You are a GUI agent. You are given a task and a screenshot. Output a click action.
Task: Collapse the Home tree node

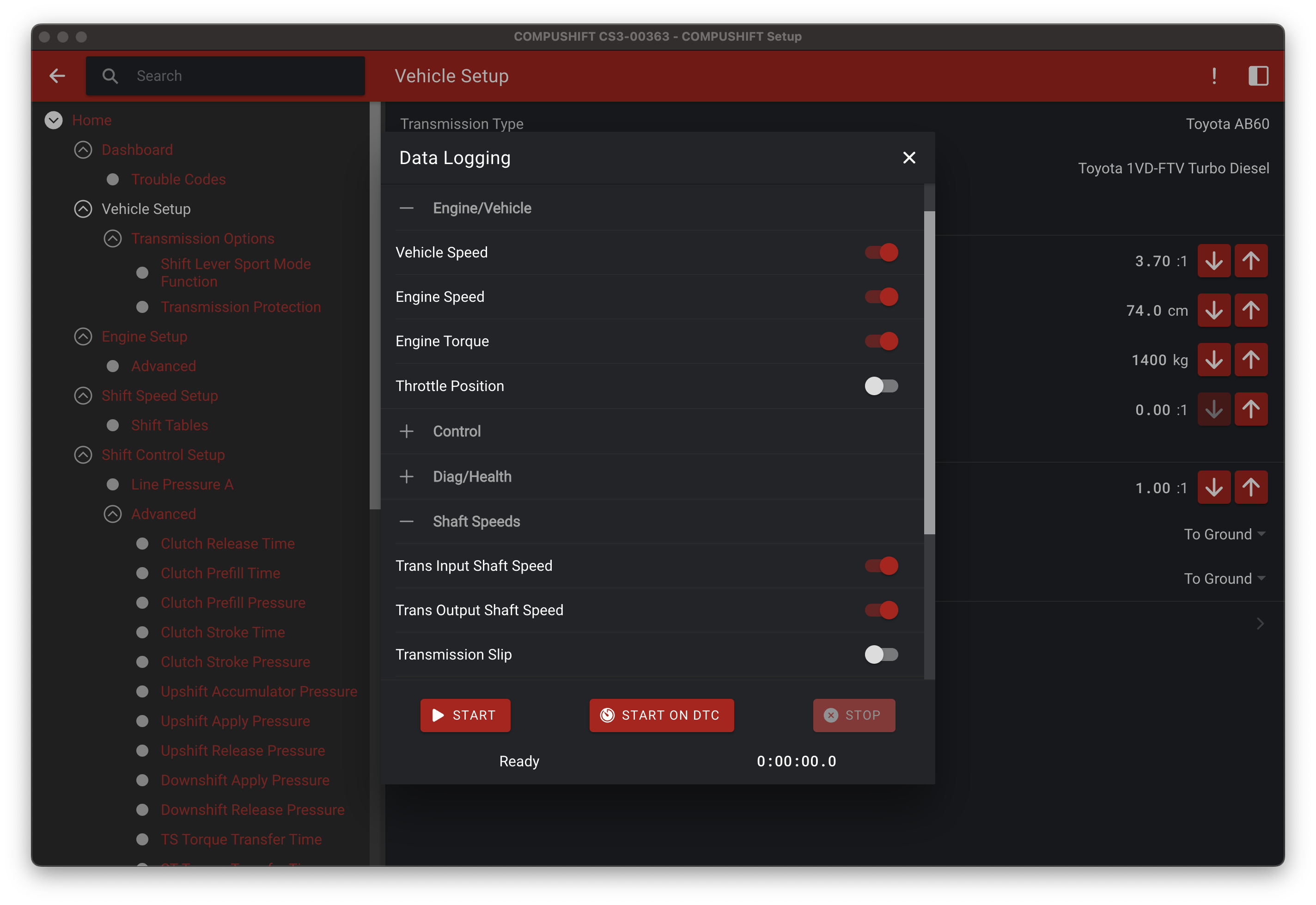click(x=53, y=120)
